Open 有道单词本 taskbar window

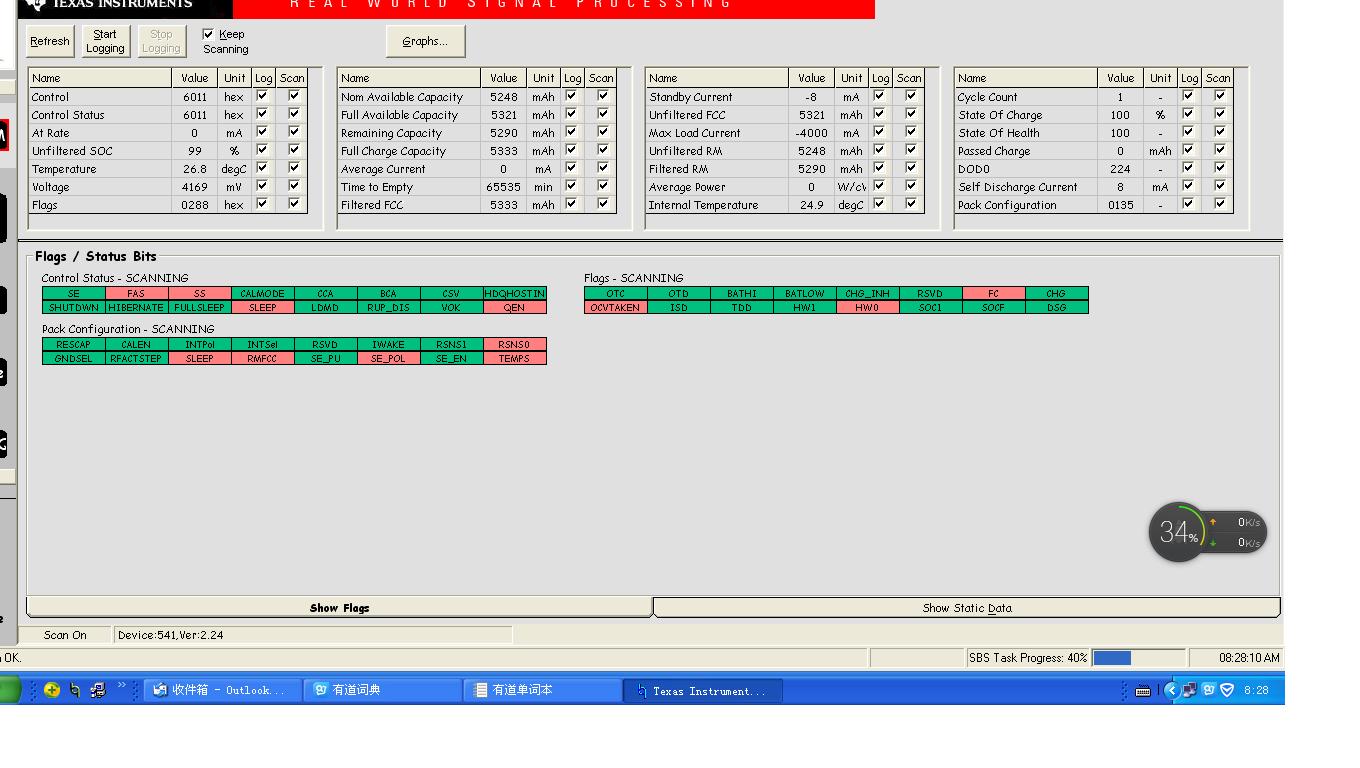(x=543, y=690)
